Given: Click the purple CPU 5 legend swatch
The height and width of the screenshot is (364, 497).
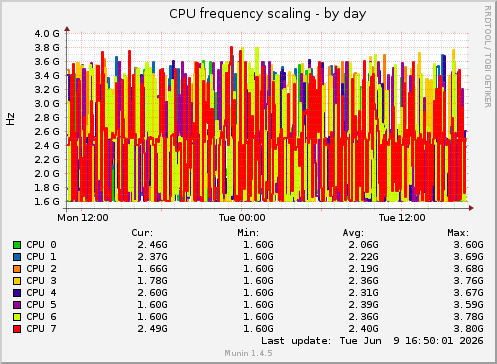Looking at the screenshot, I should pyautogui.click(x=17, y=305).
